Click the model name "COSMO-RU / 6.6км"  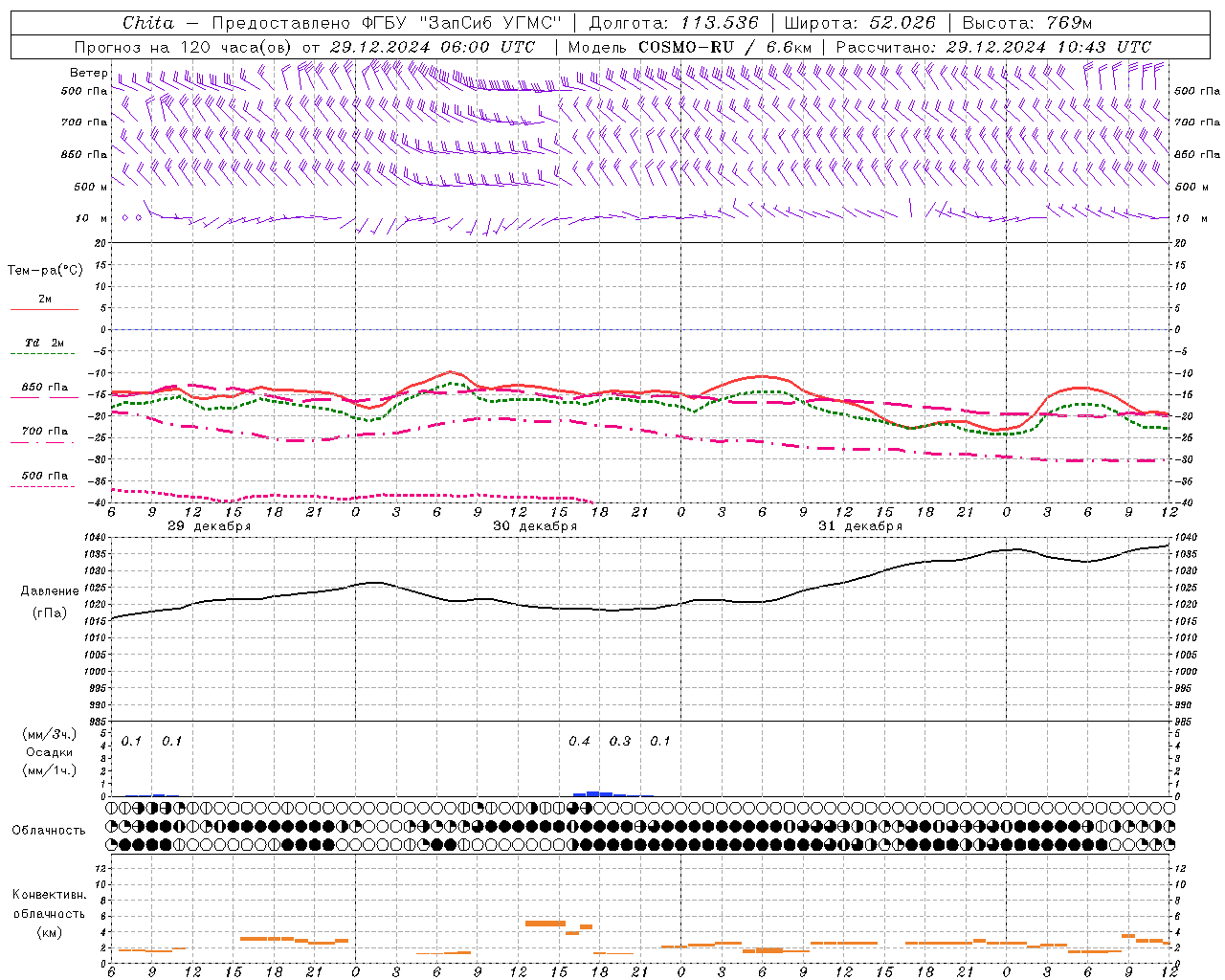click(x=725, y=47)
